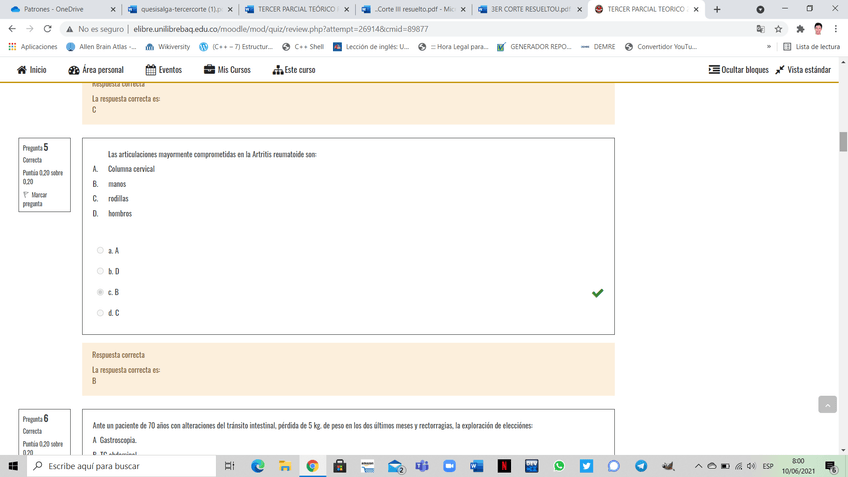Show hidden system tray icons

tap(698, 466)
